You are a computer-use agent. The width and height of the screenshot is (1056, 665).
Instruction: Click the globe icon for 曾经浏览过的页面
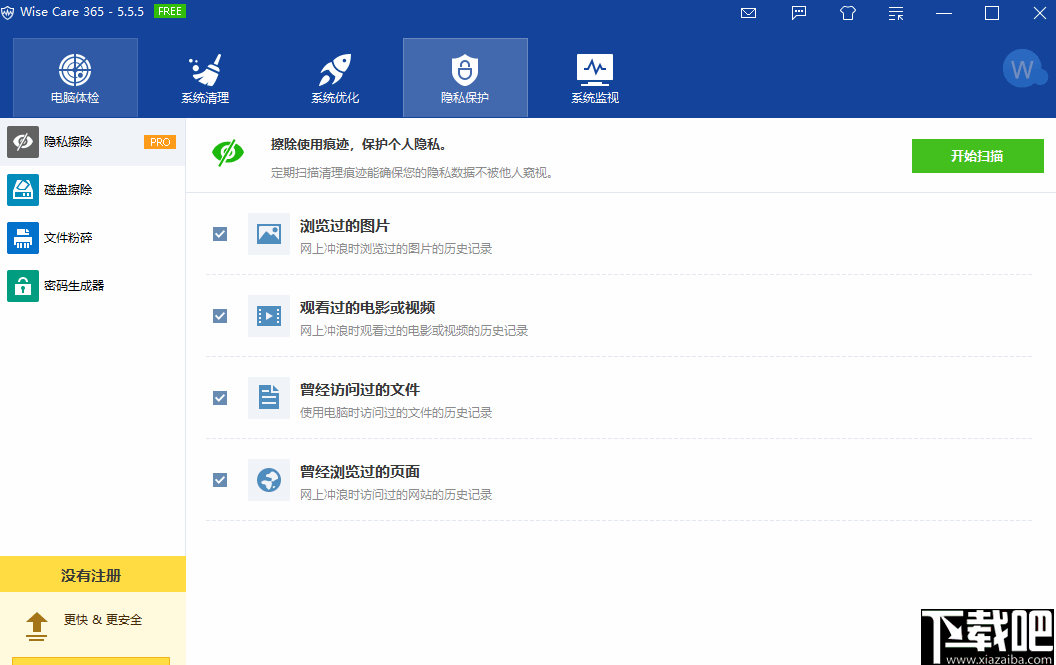pyautogui.click(x=269, y=480)
